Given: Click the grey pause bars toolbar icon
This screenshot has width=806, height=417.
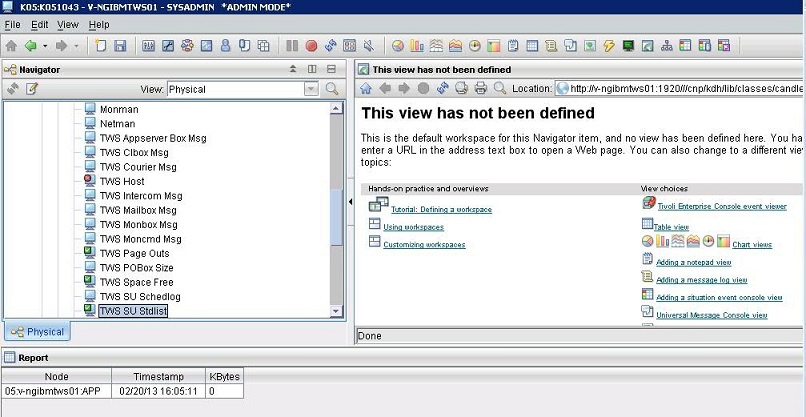Looking at the screenshot, I should 292,46.
